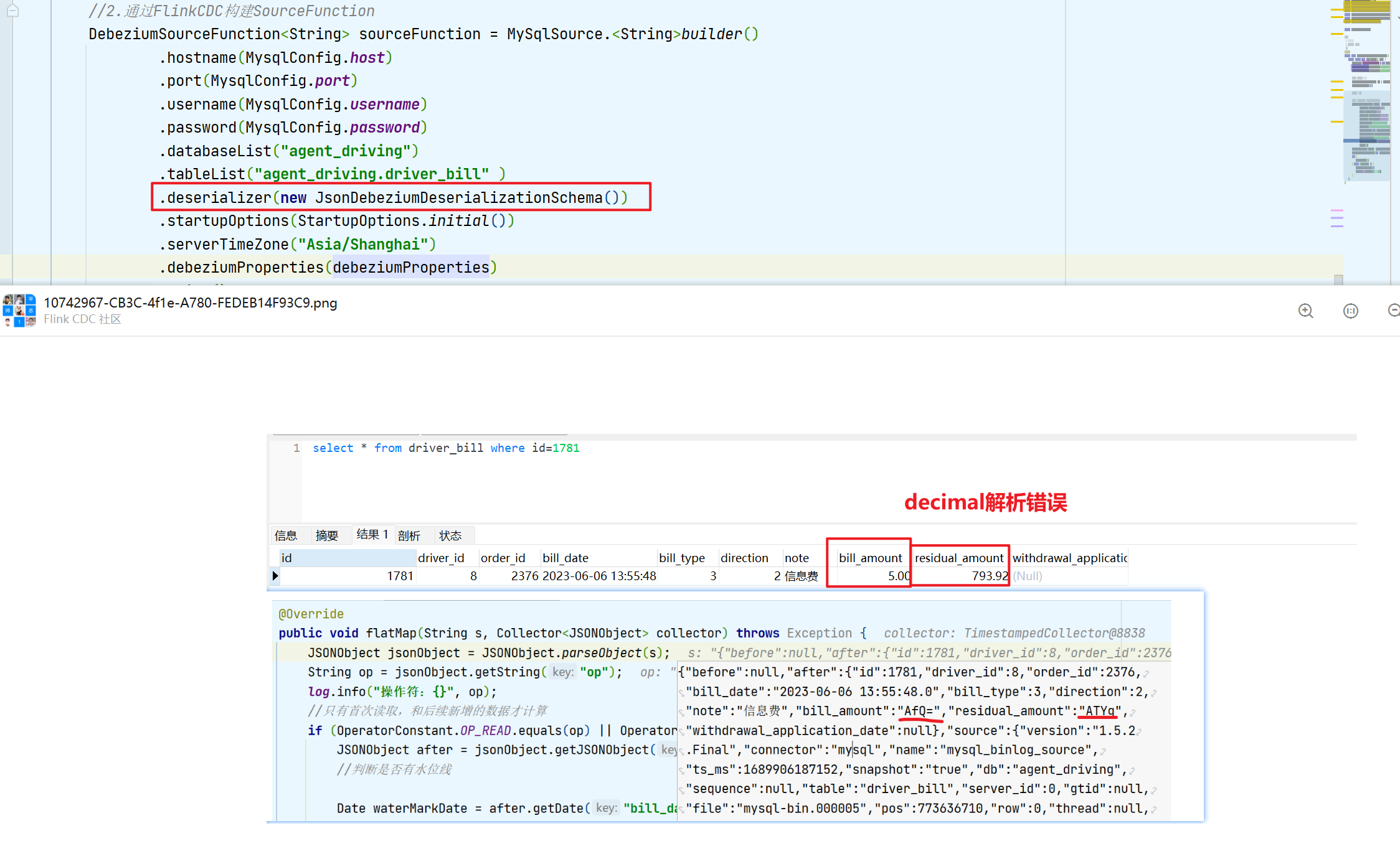Click the zoom out magnifier icon

pyautogui.click(x=1394, y=311)
